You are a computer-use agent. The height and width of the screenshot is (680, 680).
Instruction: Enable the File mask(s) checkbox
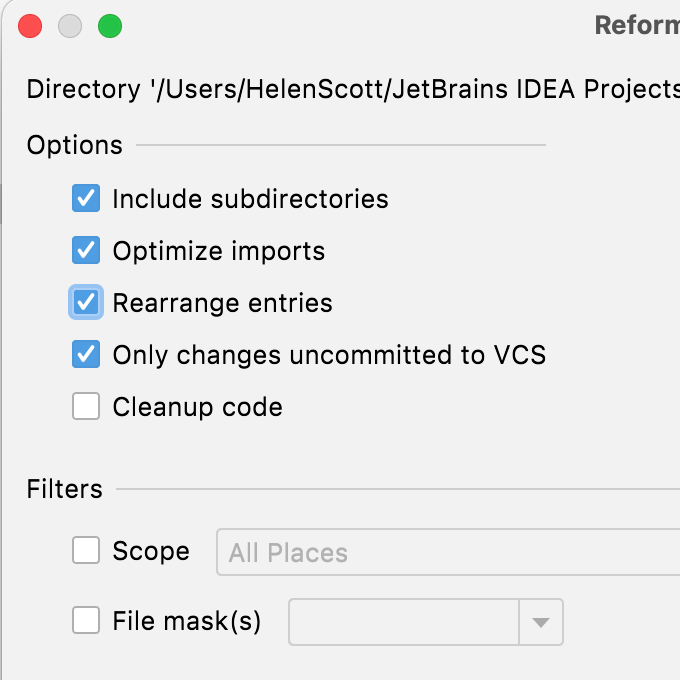[86, 621]
